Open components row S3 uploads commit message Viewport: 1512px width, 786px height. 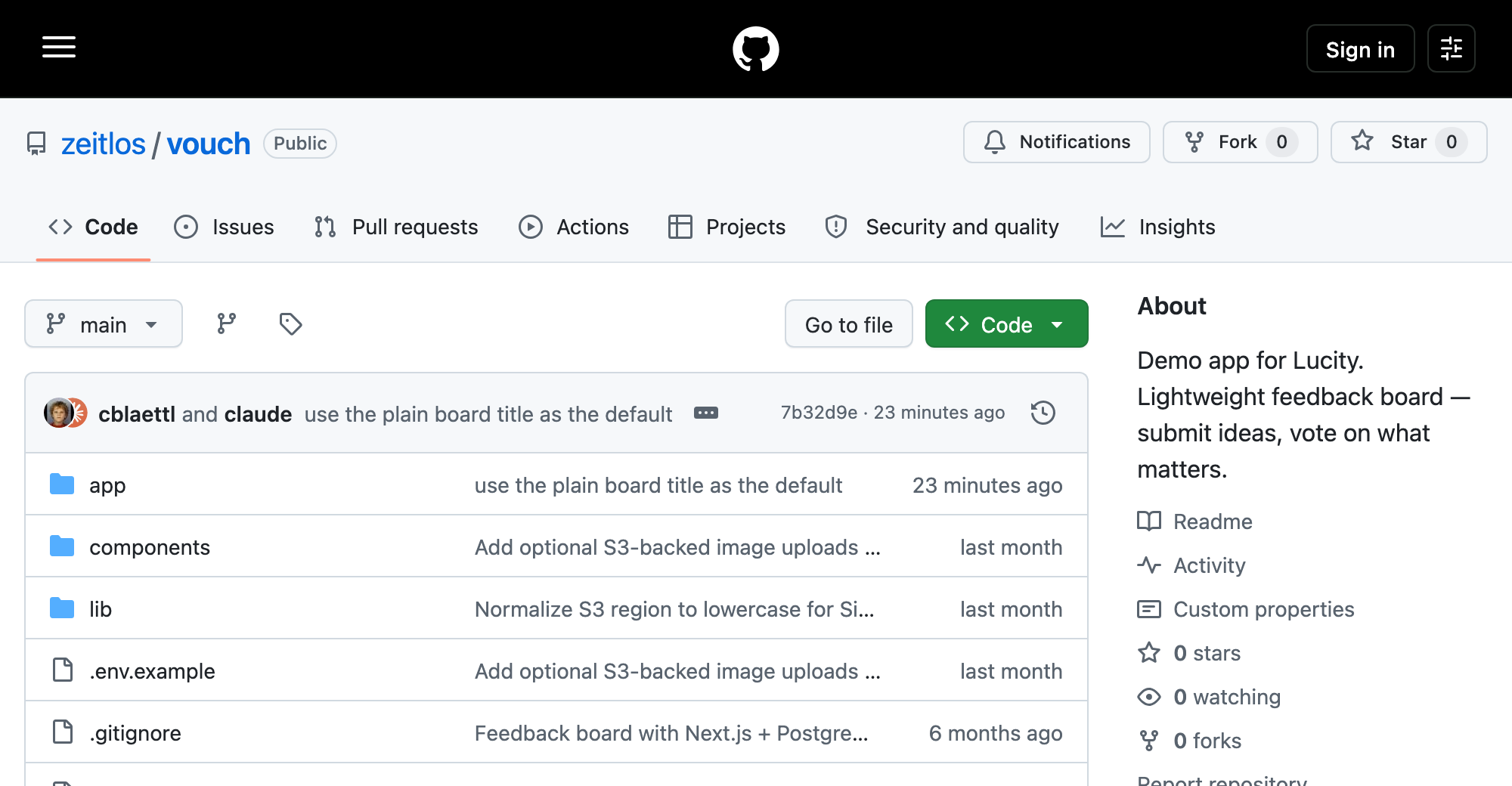[x=677, y=547]
